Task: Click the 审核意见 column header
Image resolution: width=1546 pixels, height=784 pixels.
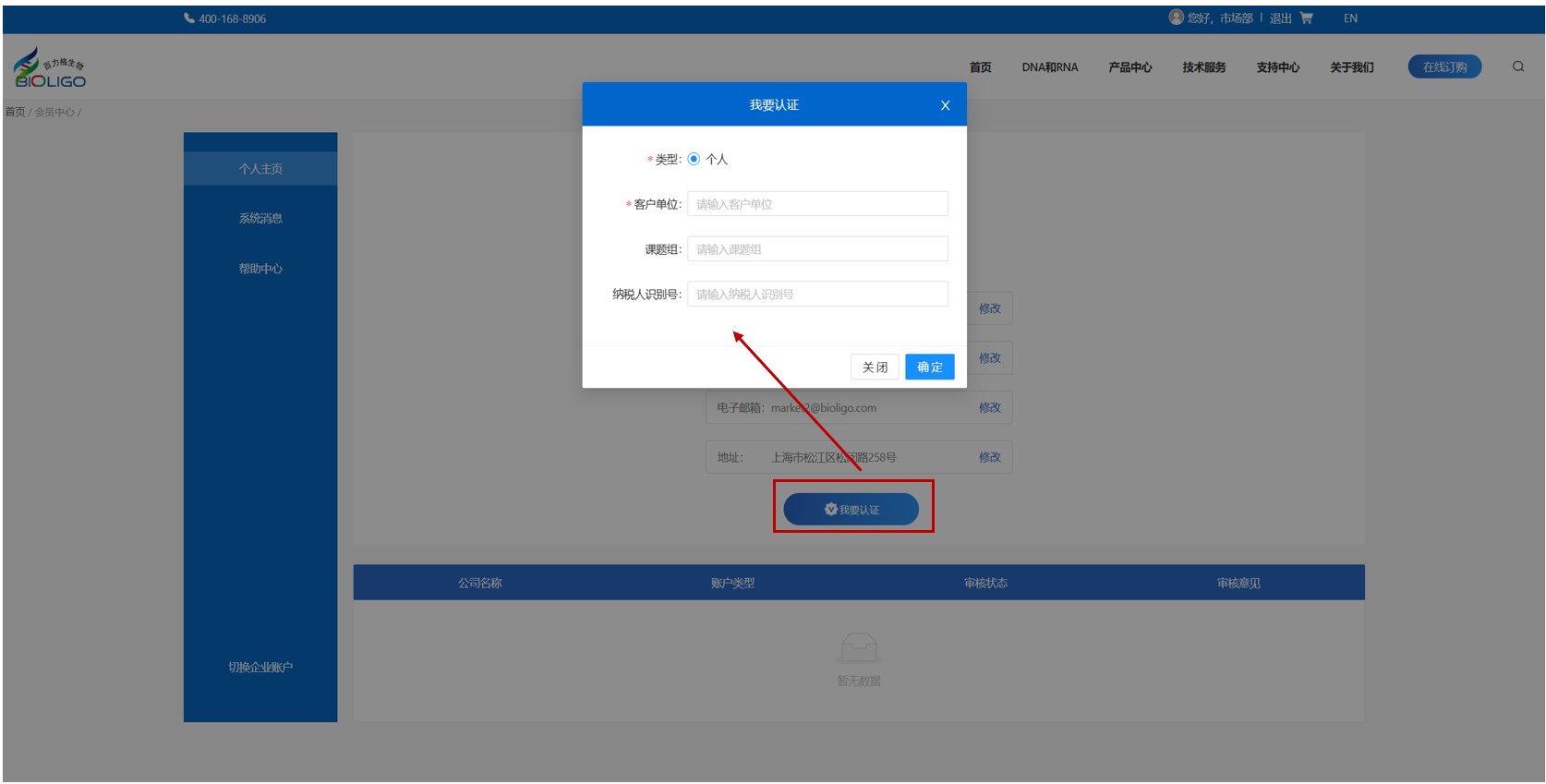Action: pos(1238,584)
